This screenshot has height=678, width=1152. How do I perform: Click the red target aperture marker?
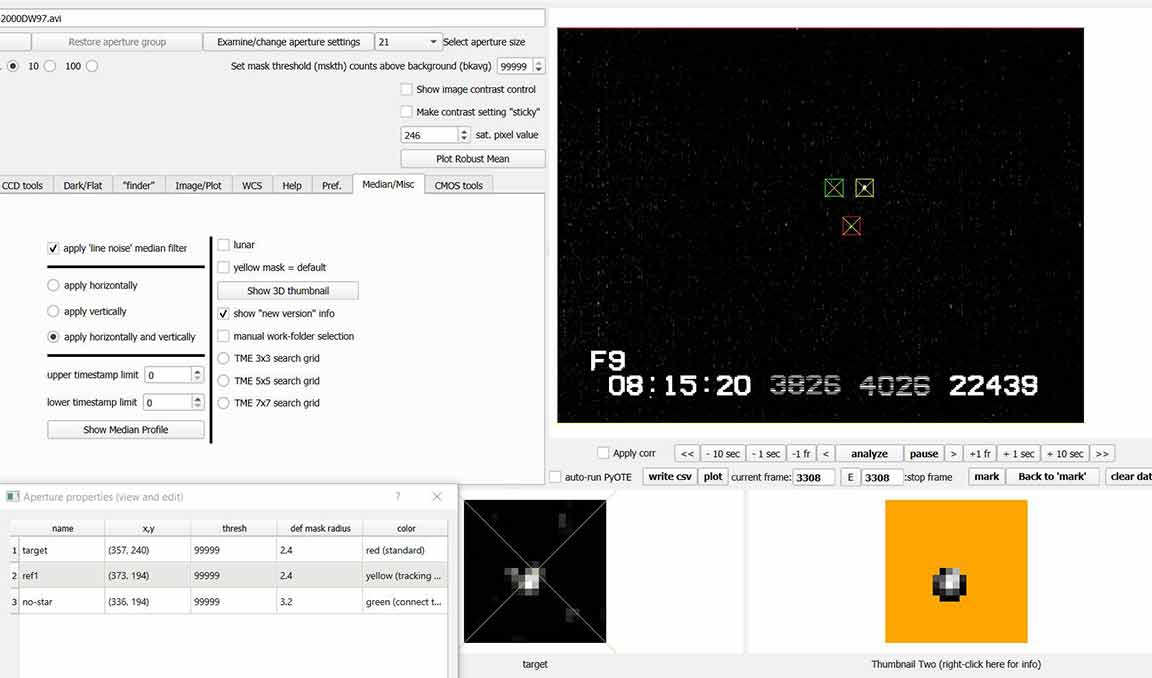pos(851,226)
